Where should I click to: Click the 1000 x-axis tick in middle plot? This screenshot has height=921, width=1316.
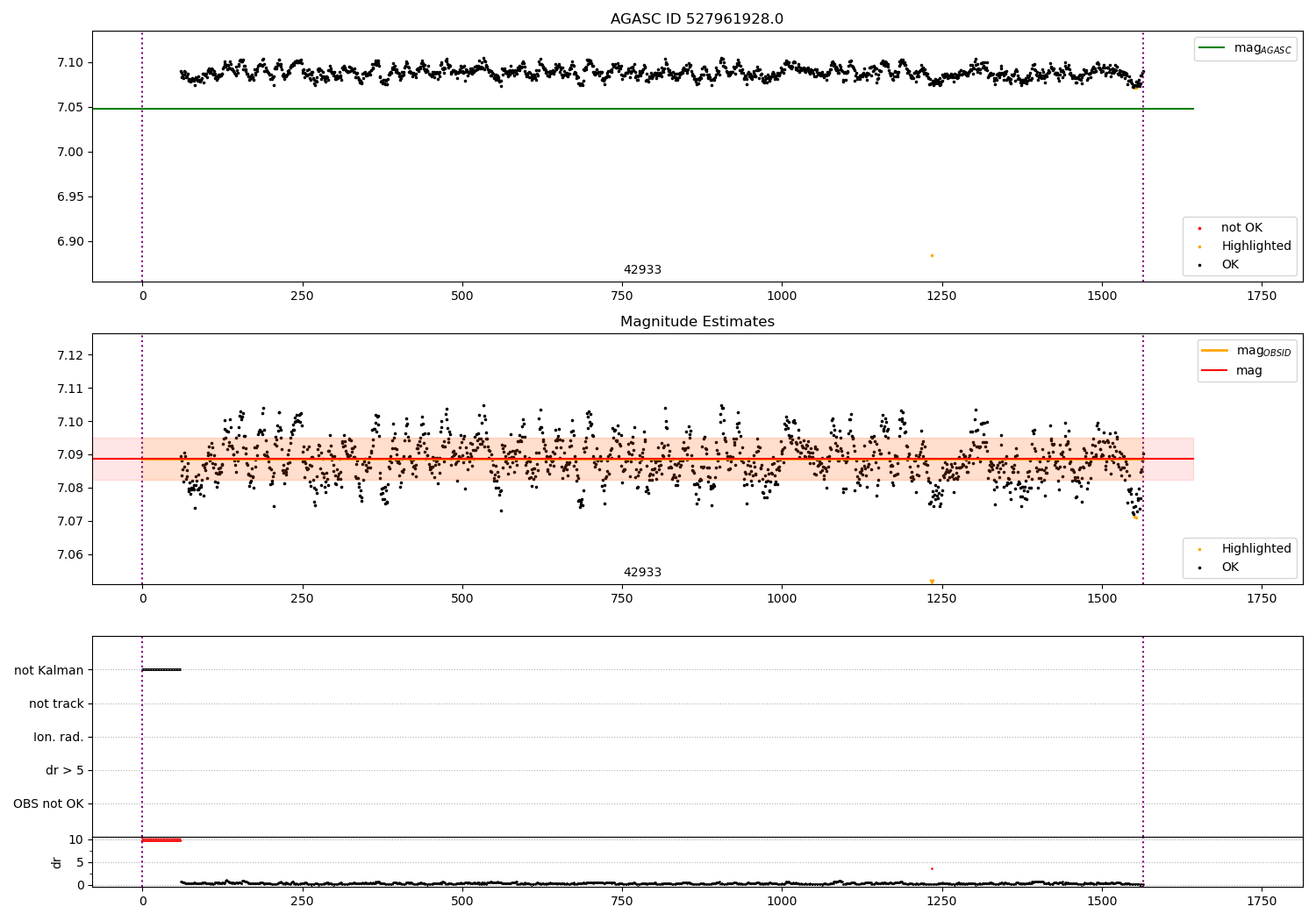pos(782,599)
